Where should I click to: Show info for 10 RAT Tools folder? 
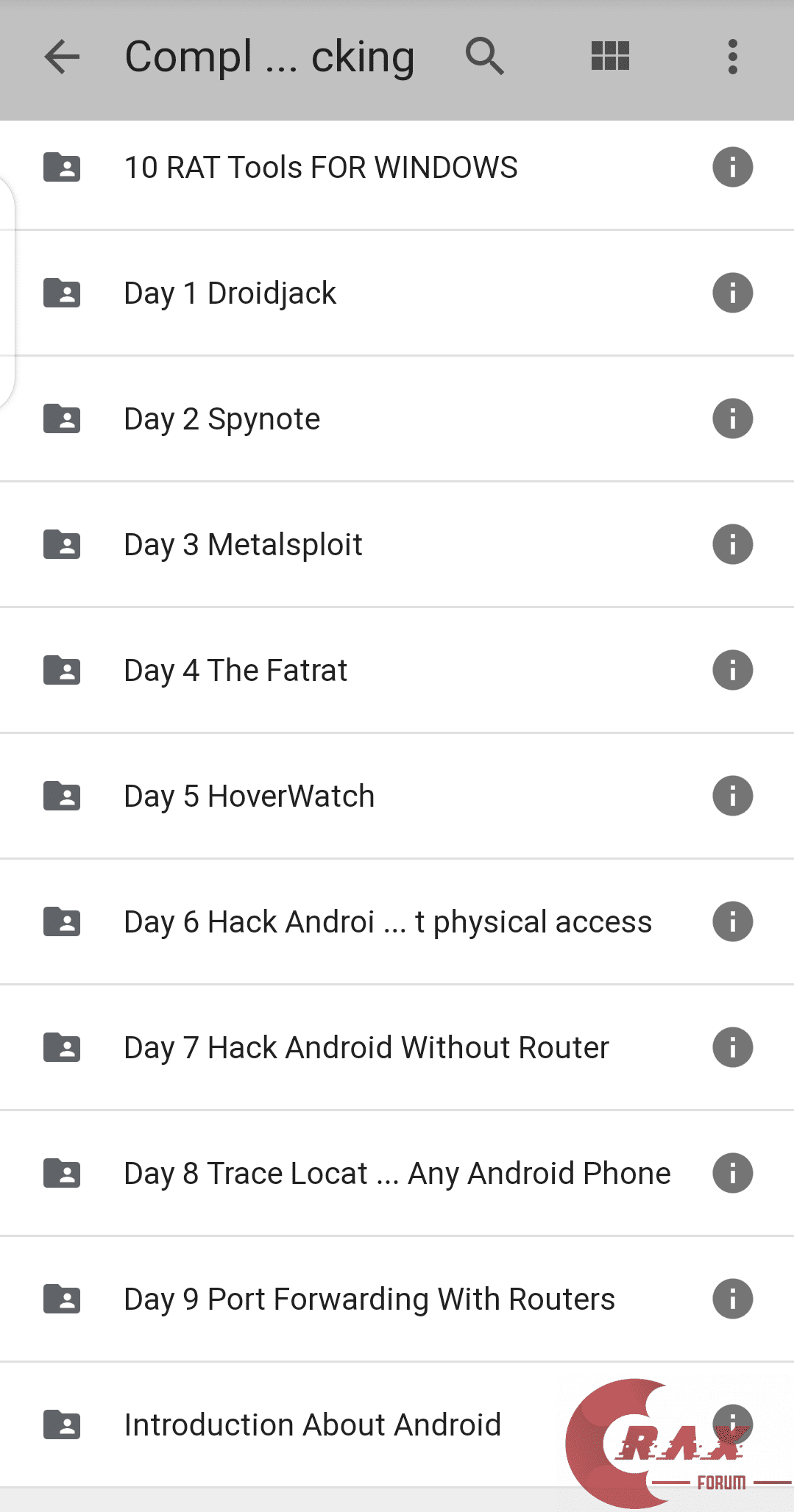point(732,167)
